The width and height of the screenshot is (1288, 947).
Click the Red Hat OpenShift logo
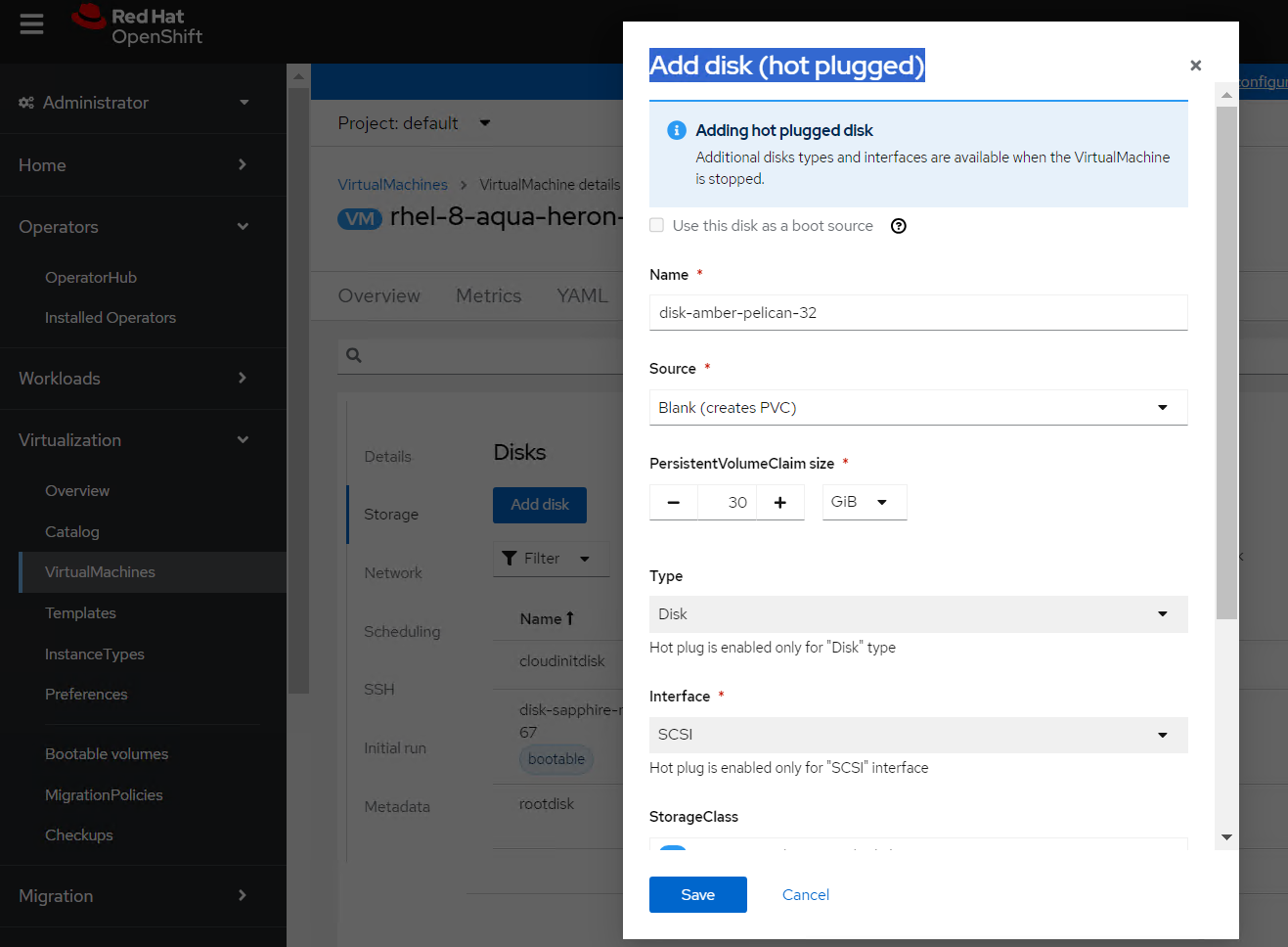click(137, 25)
